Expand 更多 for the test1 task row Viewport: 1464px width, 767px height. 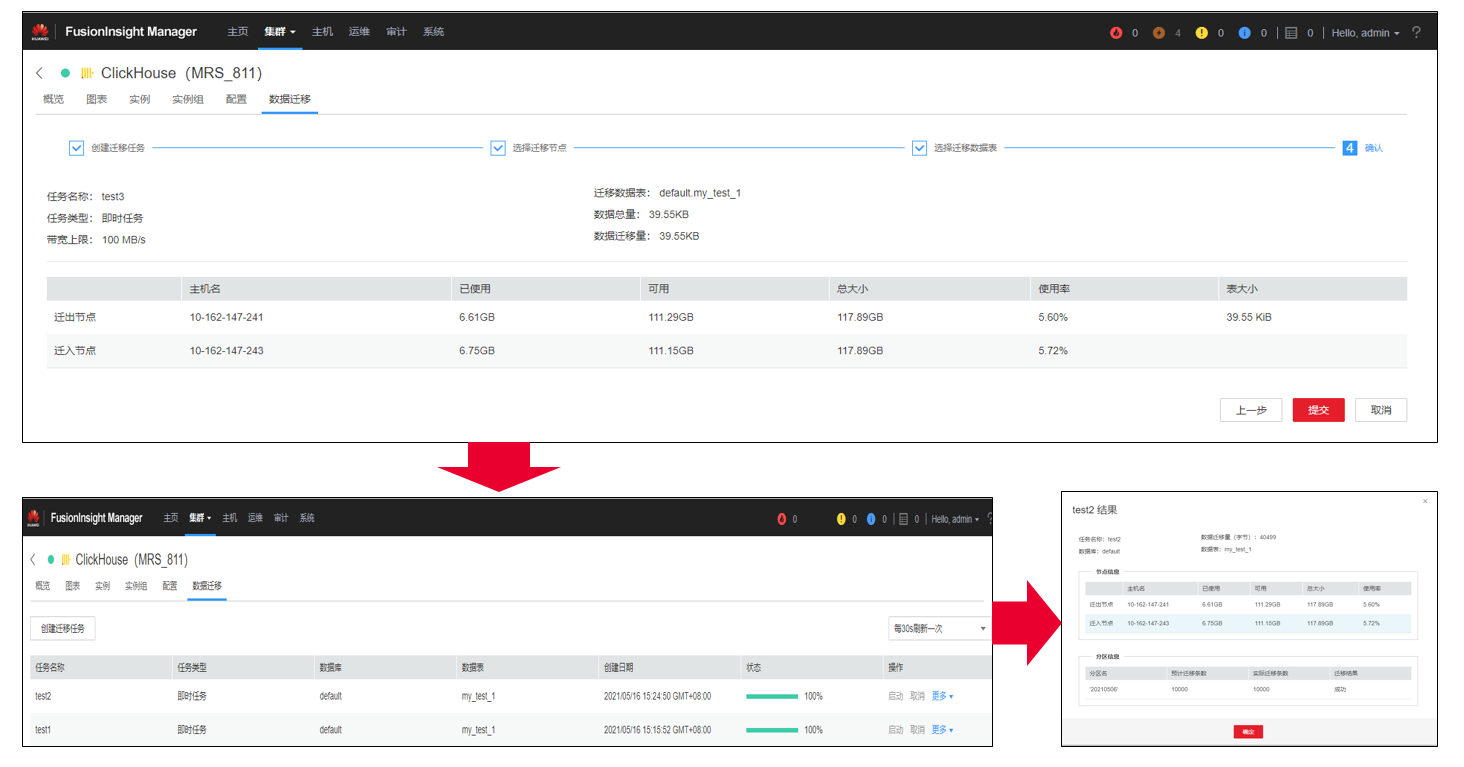[942, 730]
